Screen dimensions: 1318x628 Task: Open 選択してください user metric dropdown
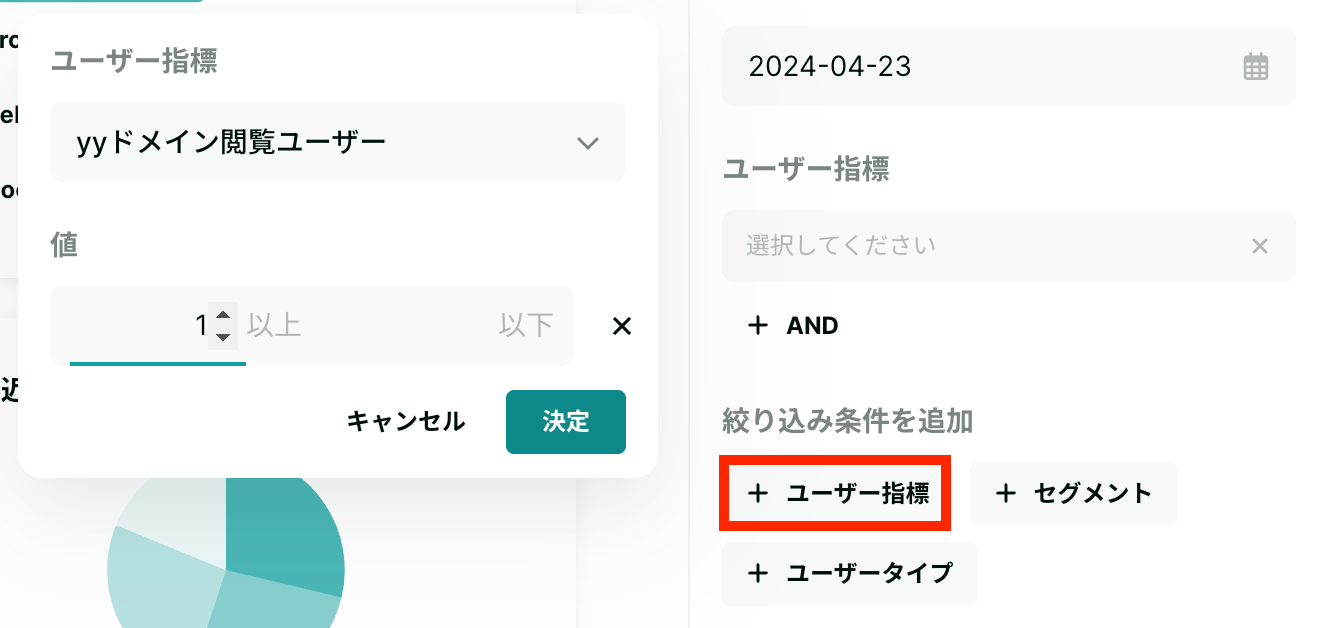(x=1008, y=246)
